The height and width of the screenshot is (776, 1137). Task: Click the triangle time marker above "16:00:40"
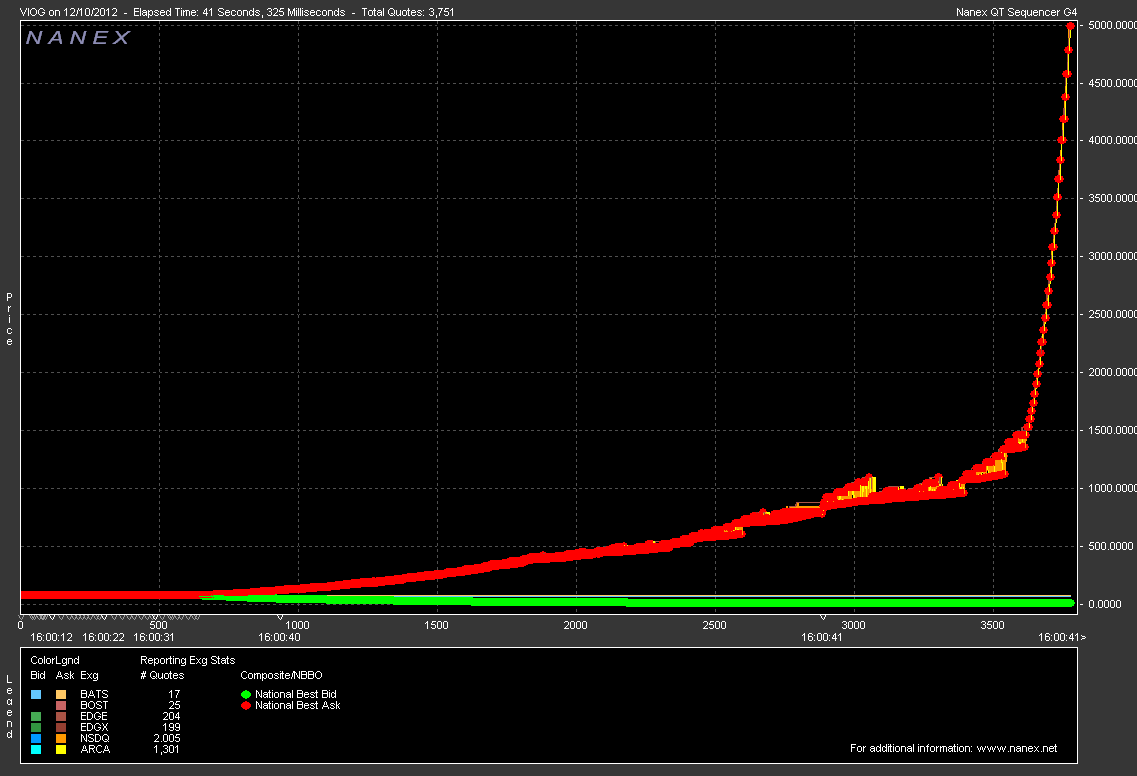point(280,617)
